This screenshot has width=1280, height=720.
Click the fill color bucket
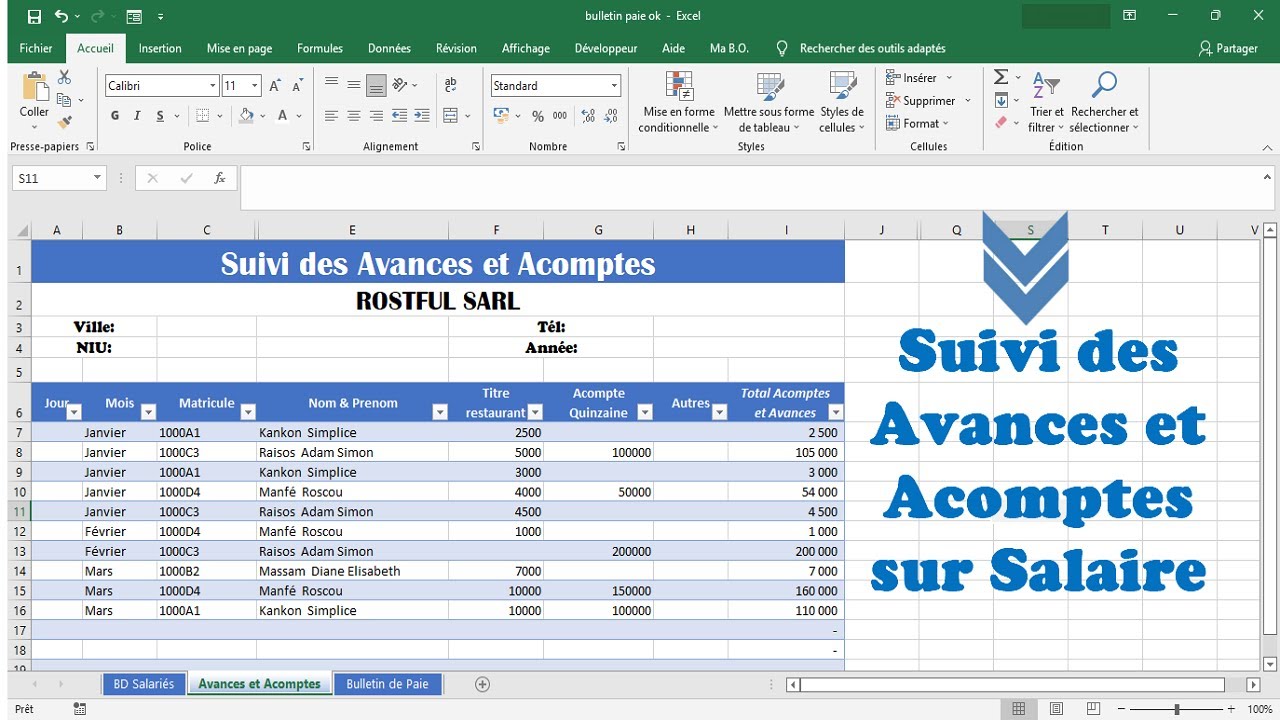point(246,116)
